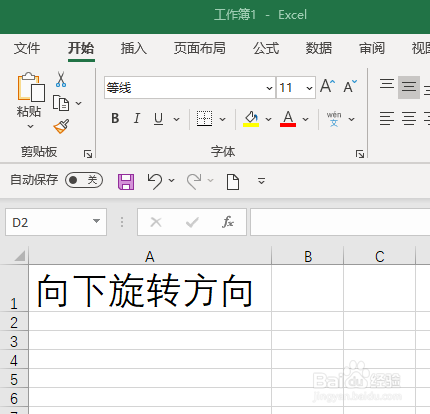Click the Borders icon

point(204,119)
